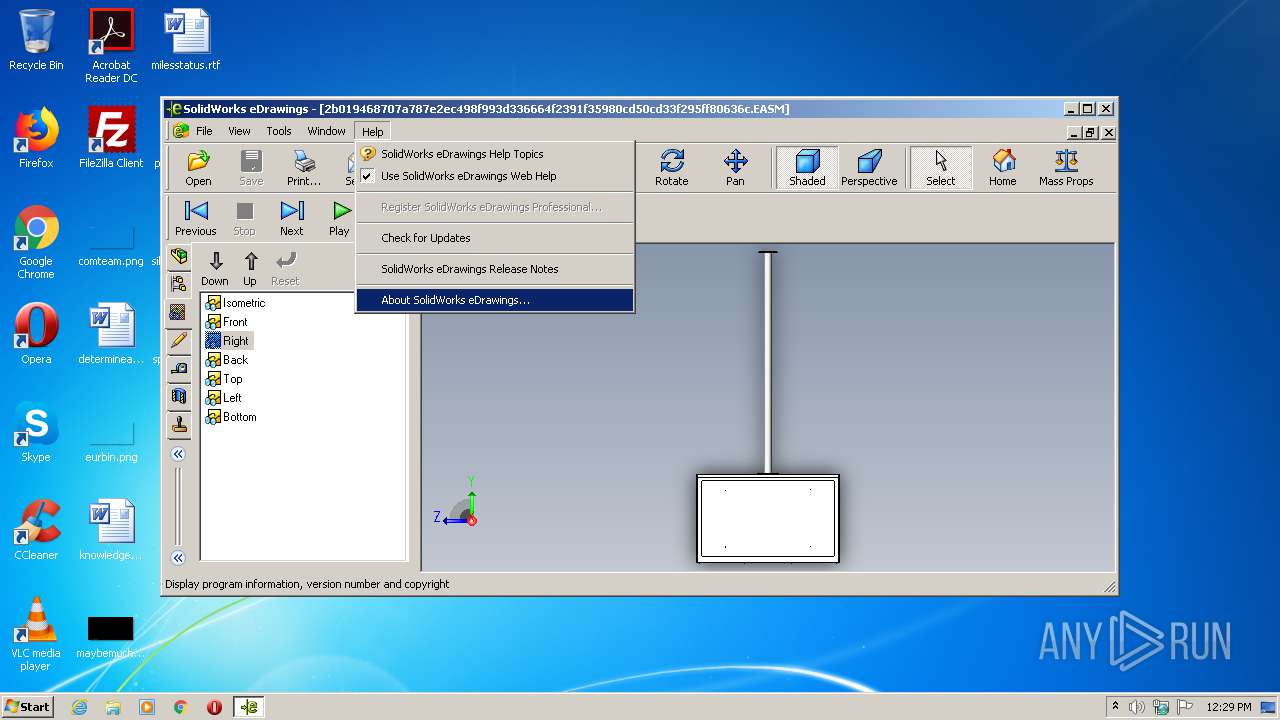Screen dimensions: 1280x720
Task: Open Internet Explorer from taskbar
Action: pos(79,707)
